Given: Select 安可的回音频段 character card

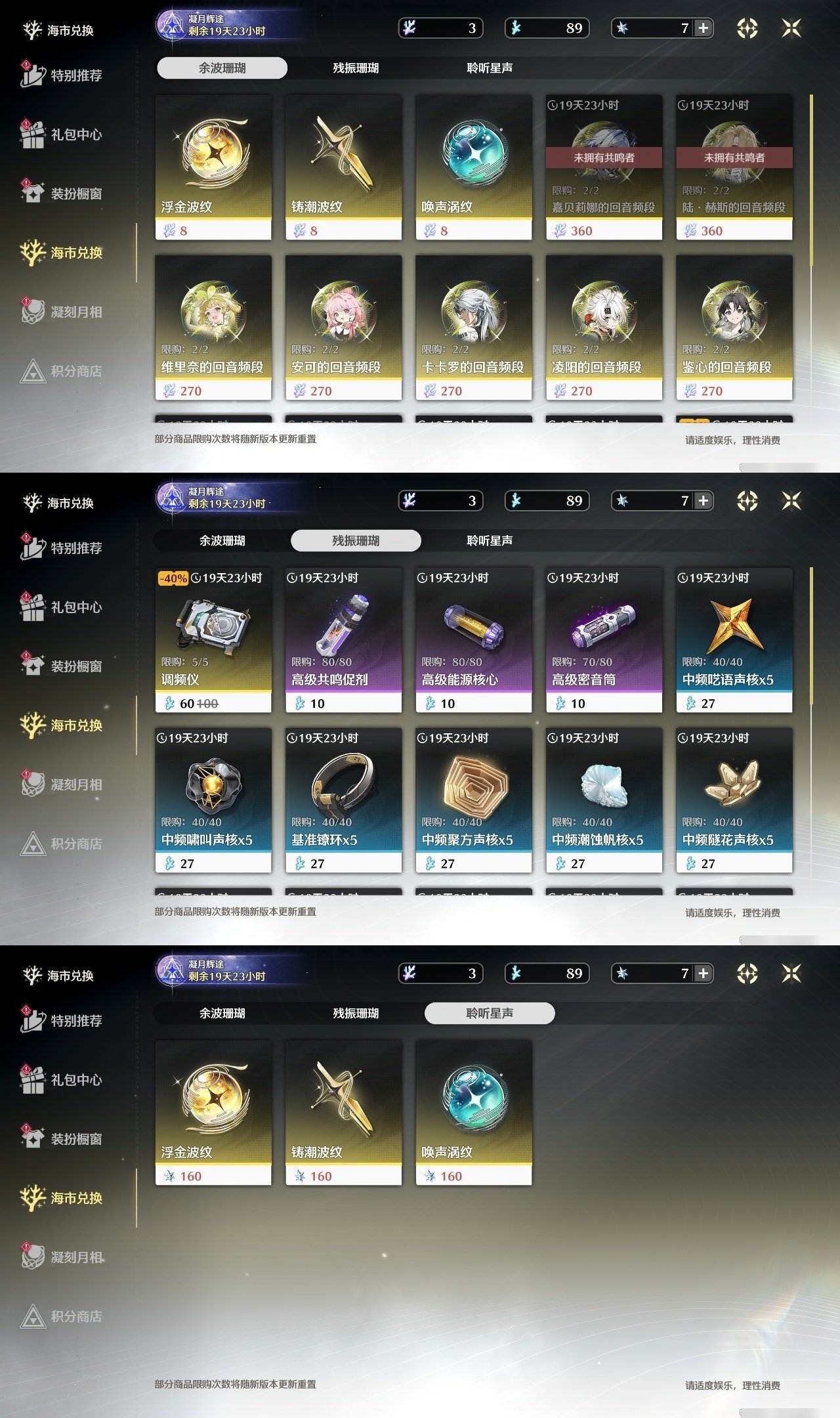Looking at the screenshot, I should pyautogui.click(x=343, y=328).
